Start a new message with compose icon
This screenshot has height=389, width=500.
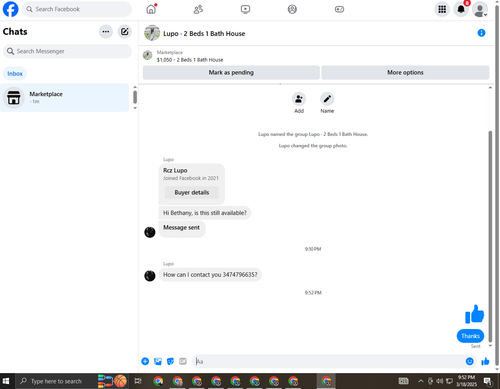tap(125, 32)
